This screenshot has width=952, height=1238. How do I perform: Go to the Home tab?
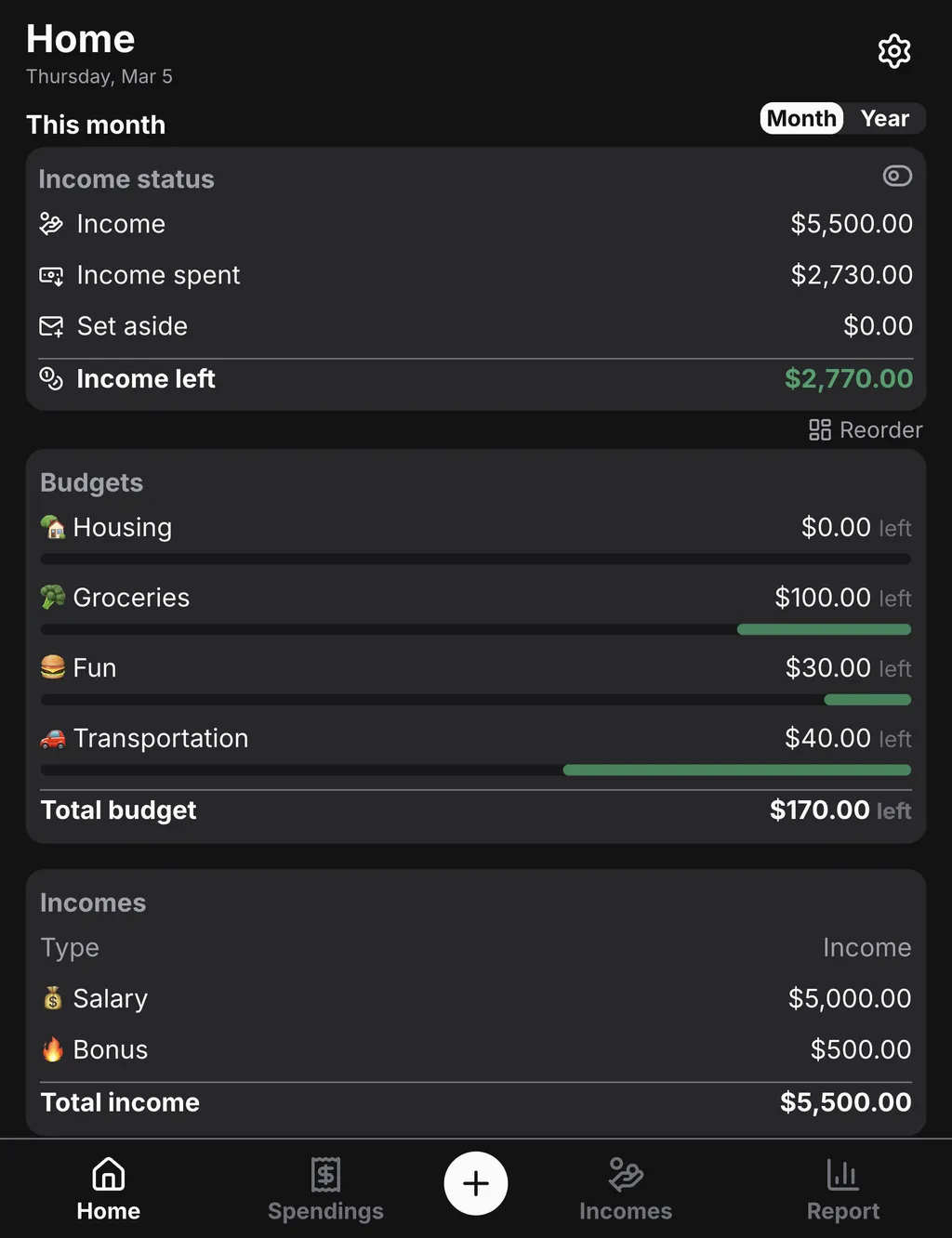[x=109, y=1189]
